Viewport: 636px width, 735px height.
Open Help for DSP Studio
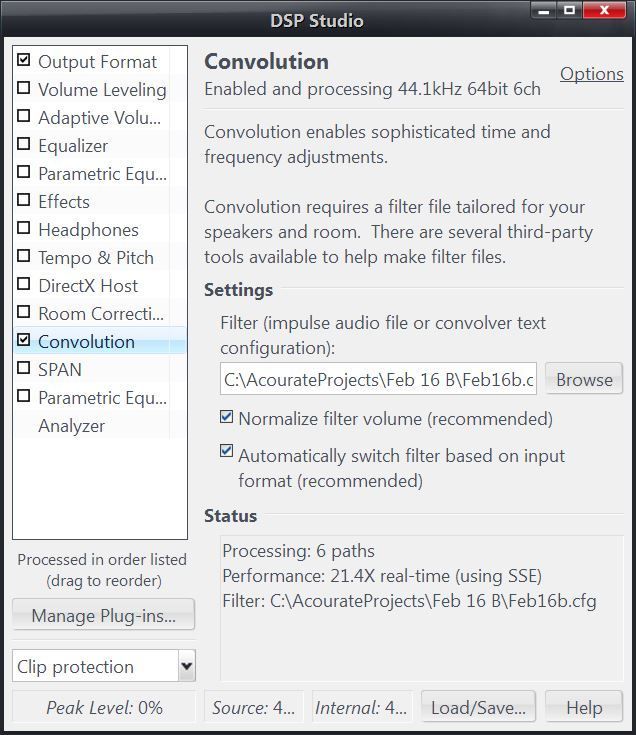(x=584, y=707)
